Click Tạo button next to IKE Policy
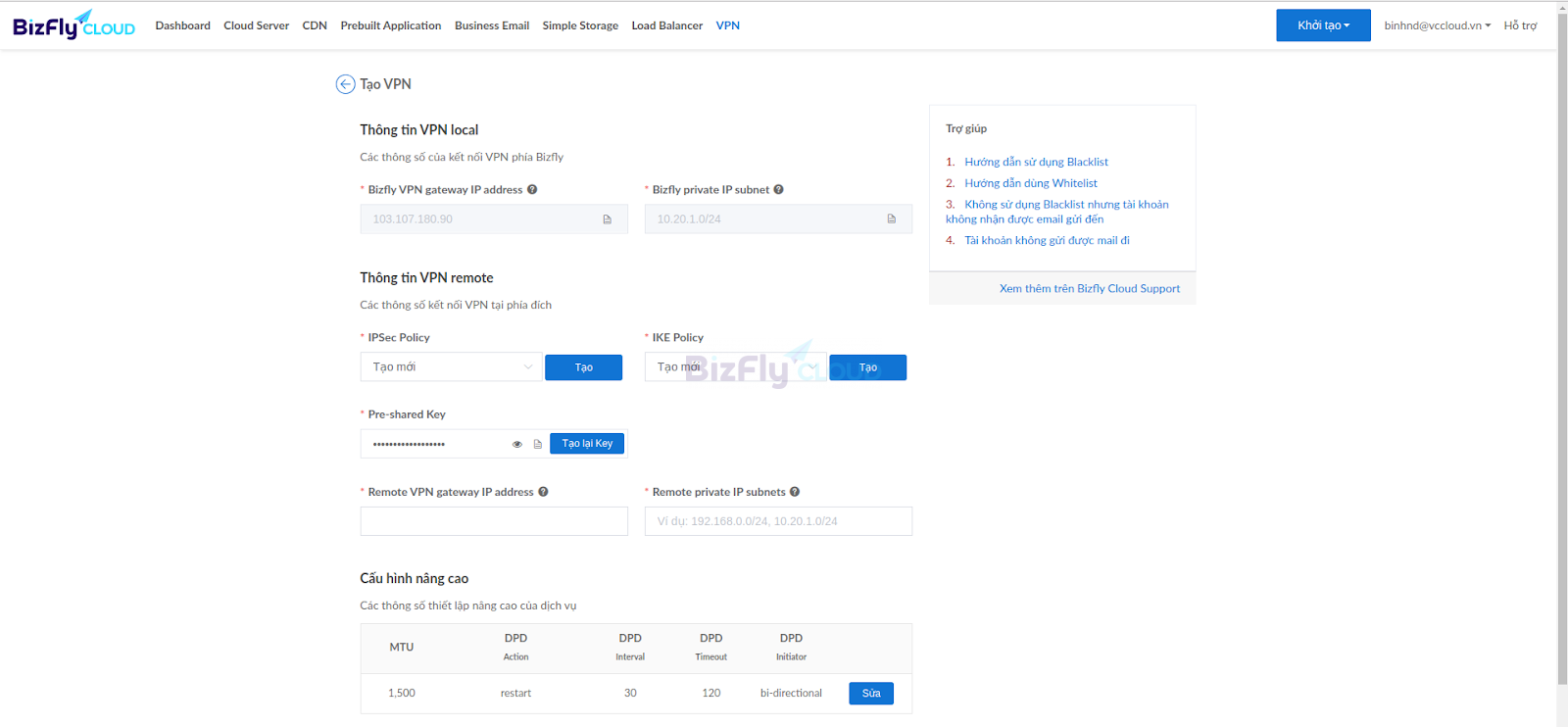Viewport: 1568px width, 727px height. [868, 367]
